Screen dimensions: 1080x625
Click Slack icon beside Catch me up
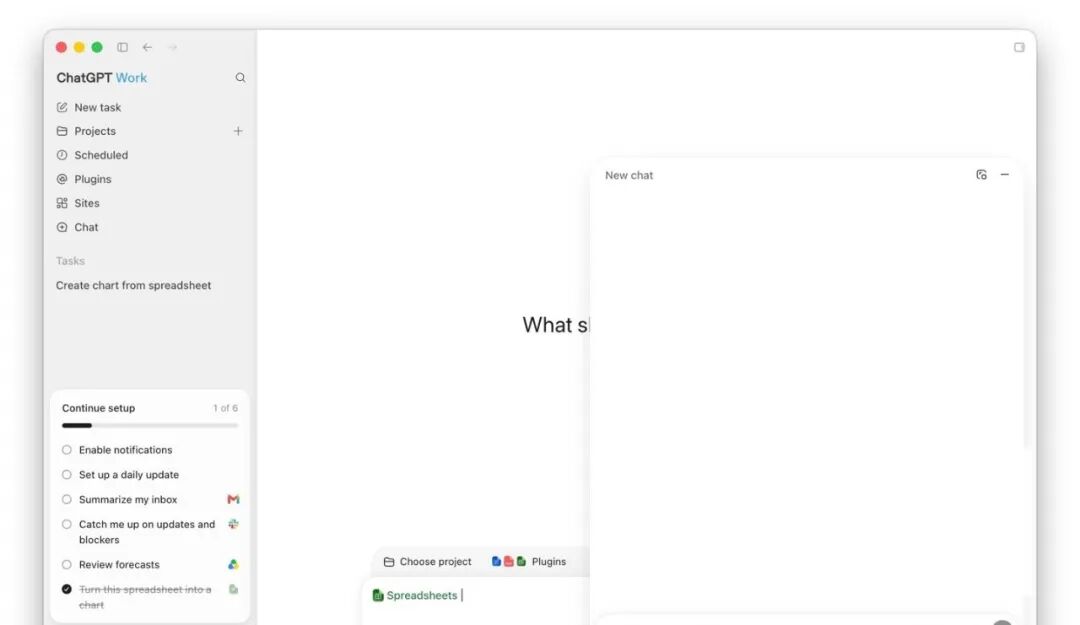pos(233,524)
